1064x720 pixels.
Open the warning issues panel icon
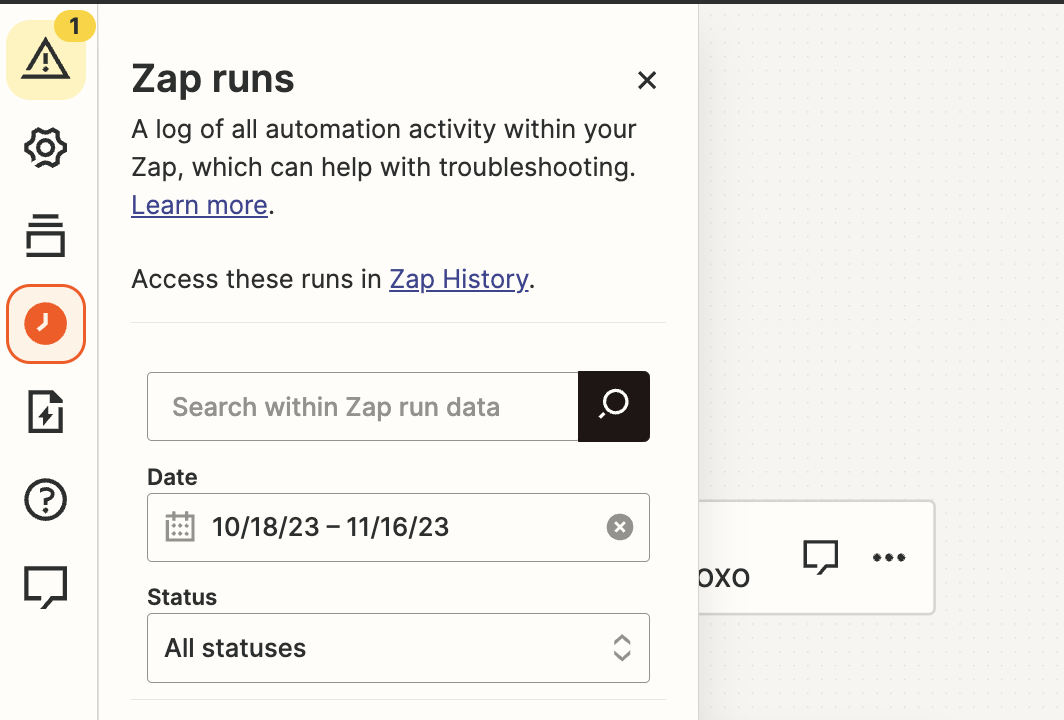(46, 60)
